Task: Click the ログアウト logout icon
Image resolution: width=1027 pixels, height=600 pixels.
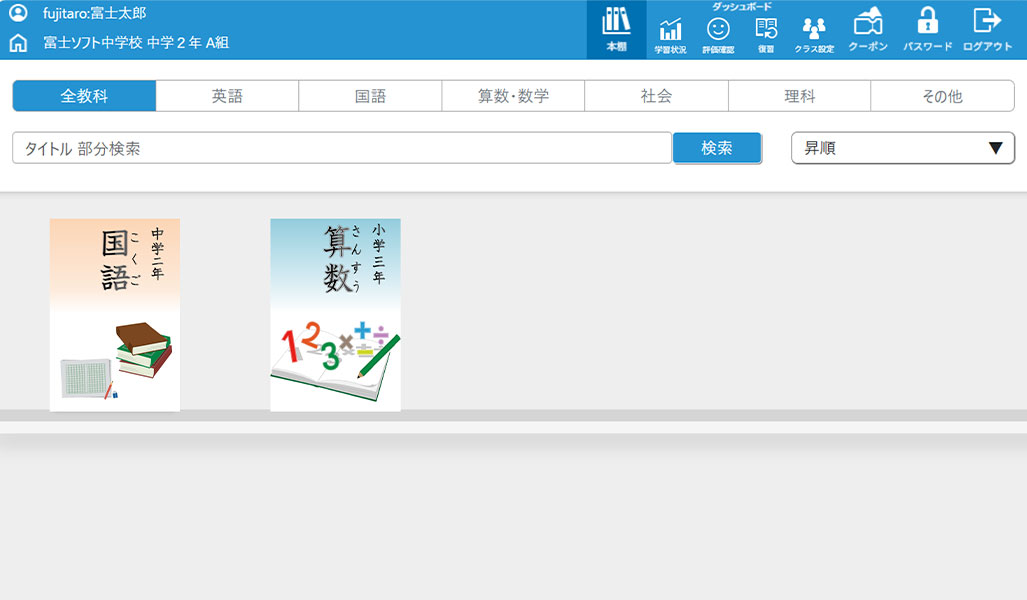Action: click(987, 29)
